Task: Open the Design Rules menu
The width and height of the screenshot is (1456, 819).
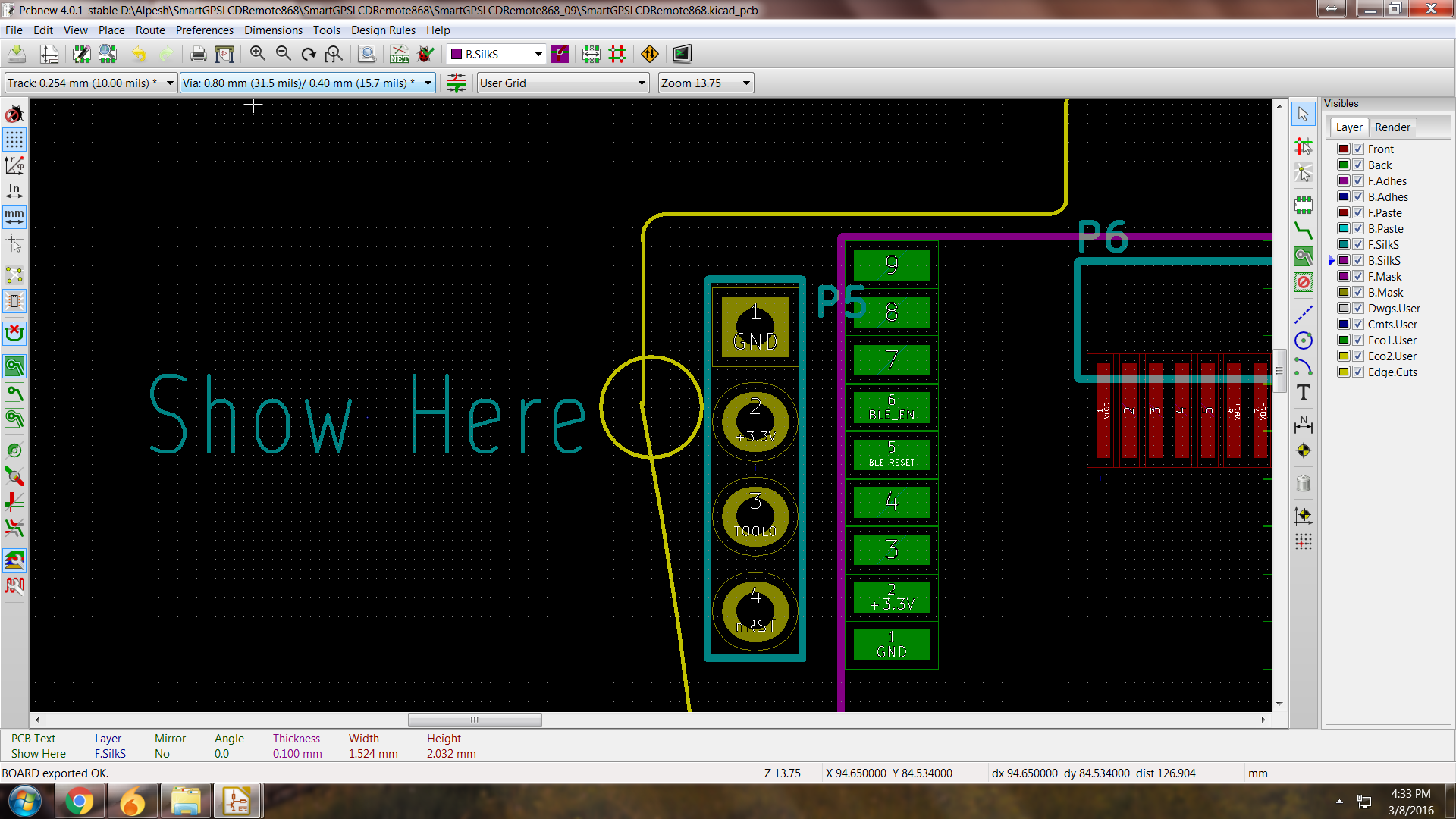Action: [x=383, y=30]
